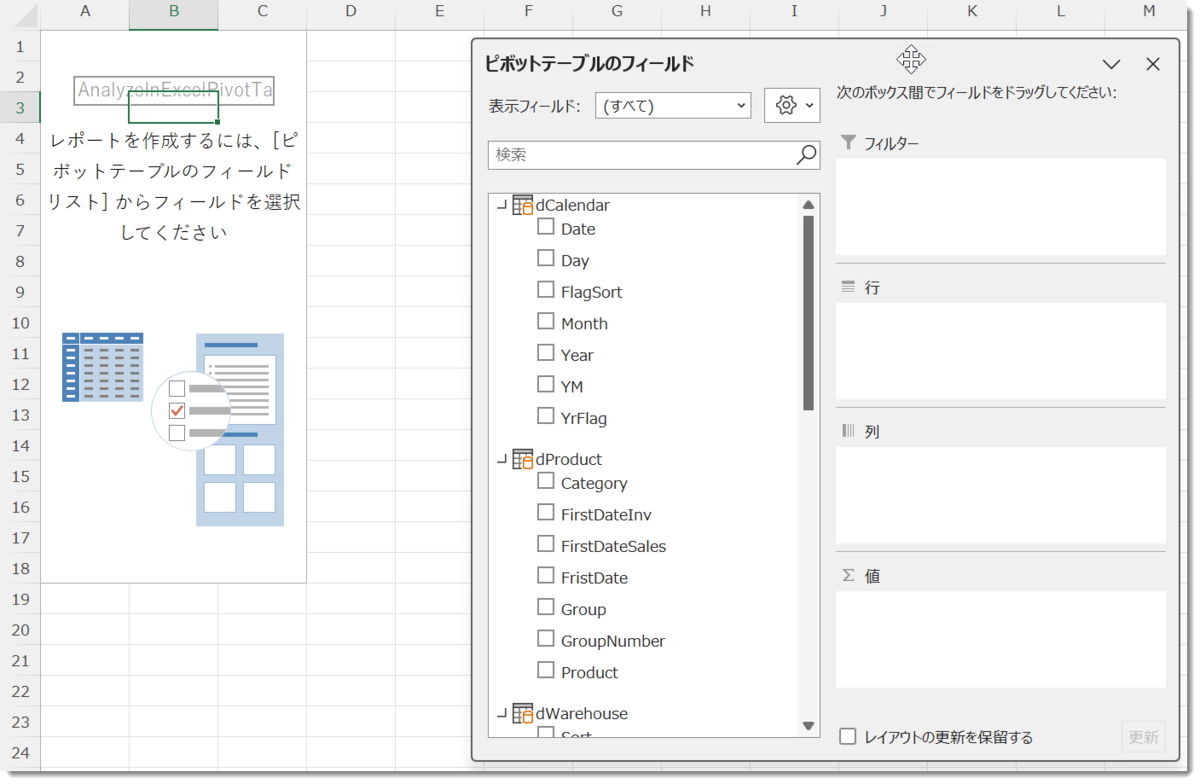Click the 行 rows area icon
Screen dimensions: 1200x784
[848, 287]
